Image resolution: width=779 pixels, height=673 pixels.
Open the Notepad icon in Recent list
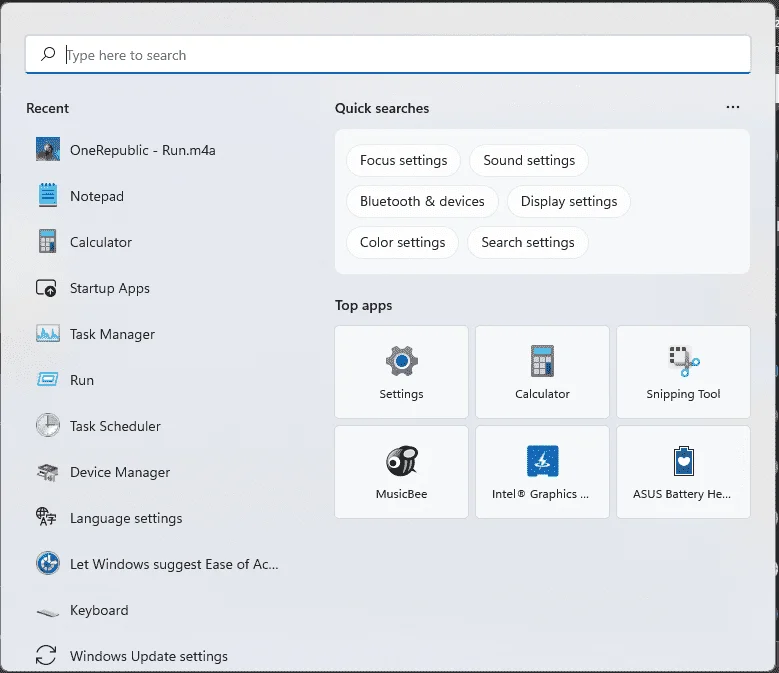click(x=48, y=195)
